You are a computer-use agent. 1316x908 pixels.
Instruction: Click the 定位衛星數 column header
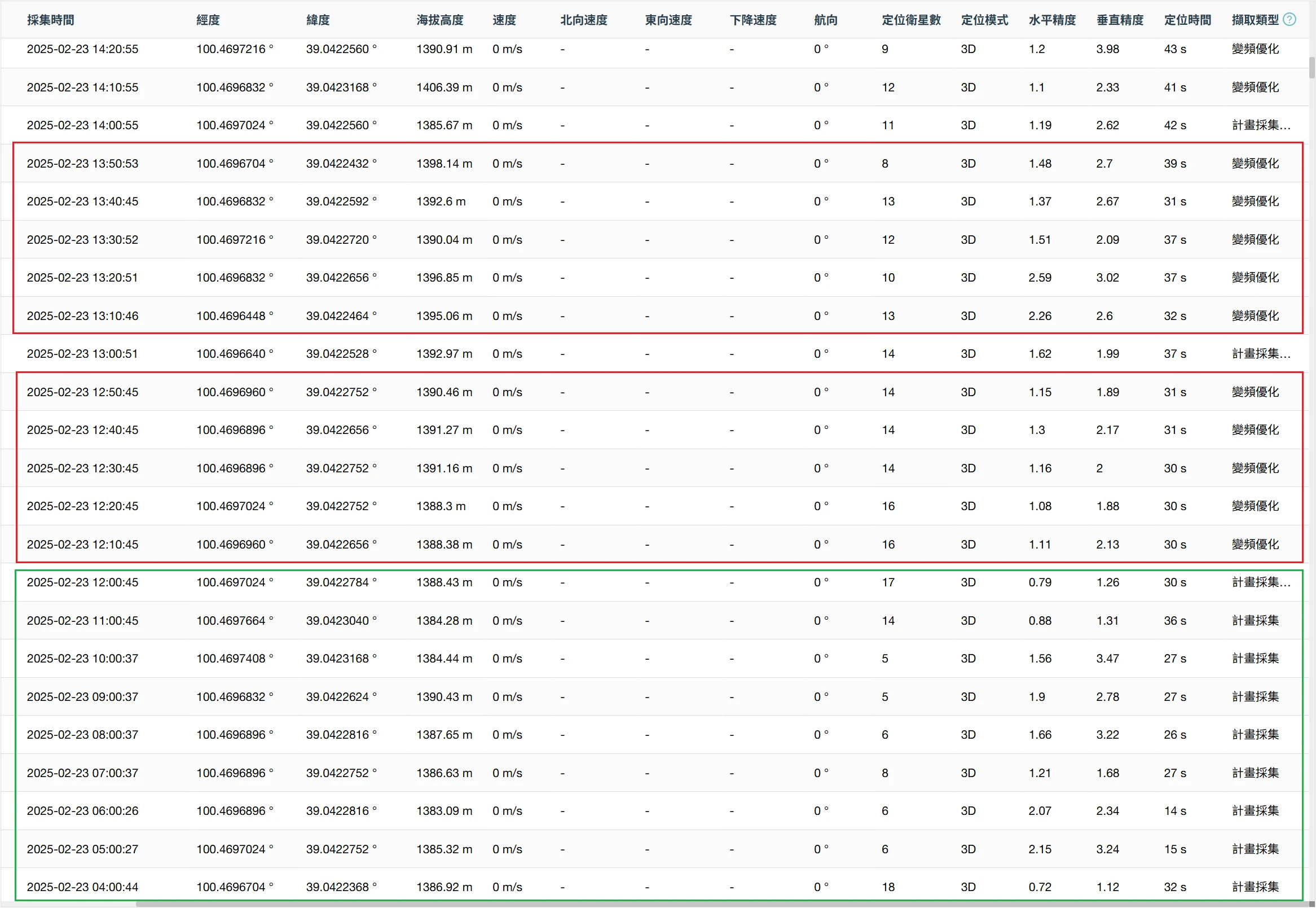coord(911,20)
